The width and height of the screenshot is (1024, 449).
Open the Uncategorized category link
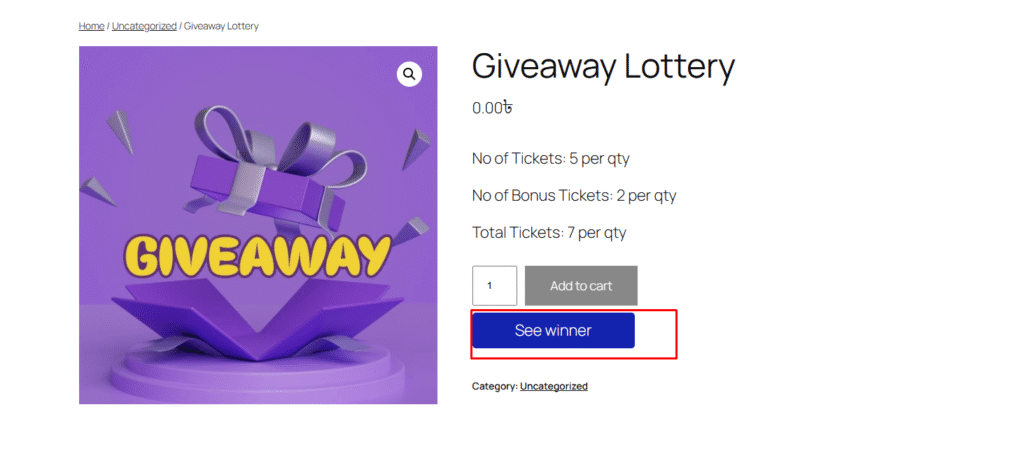[553, 386]
